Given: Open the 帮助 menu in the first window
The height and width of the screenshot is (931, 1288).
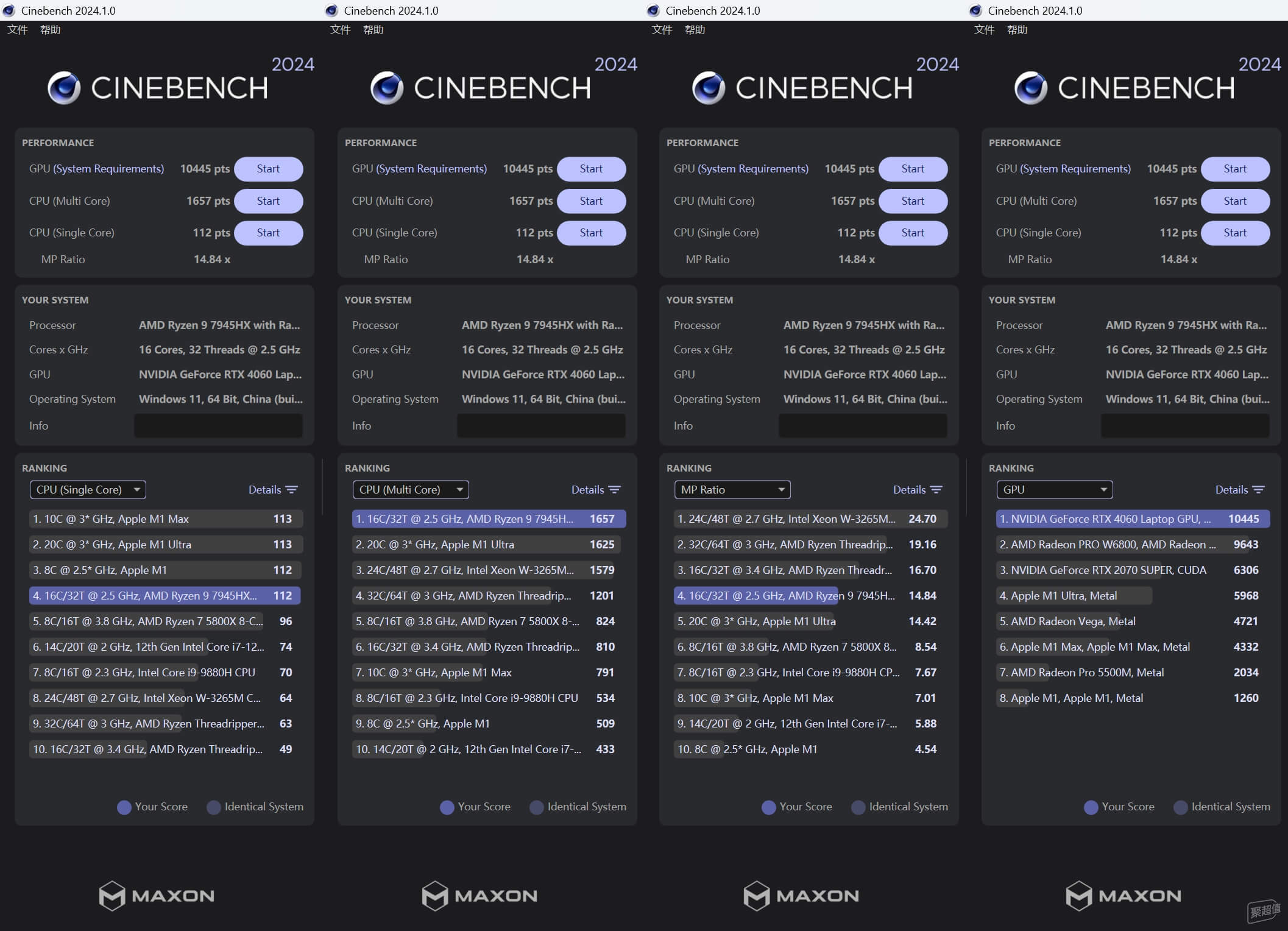Looking at the screenshot, I should tap(51, 30).
